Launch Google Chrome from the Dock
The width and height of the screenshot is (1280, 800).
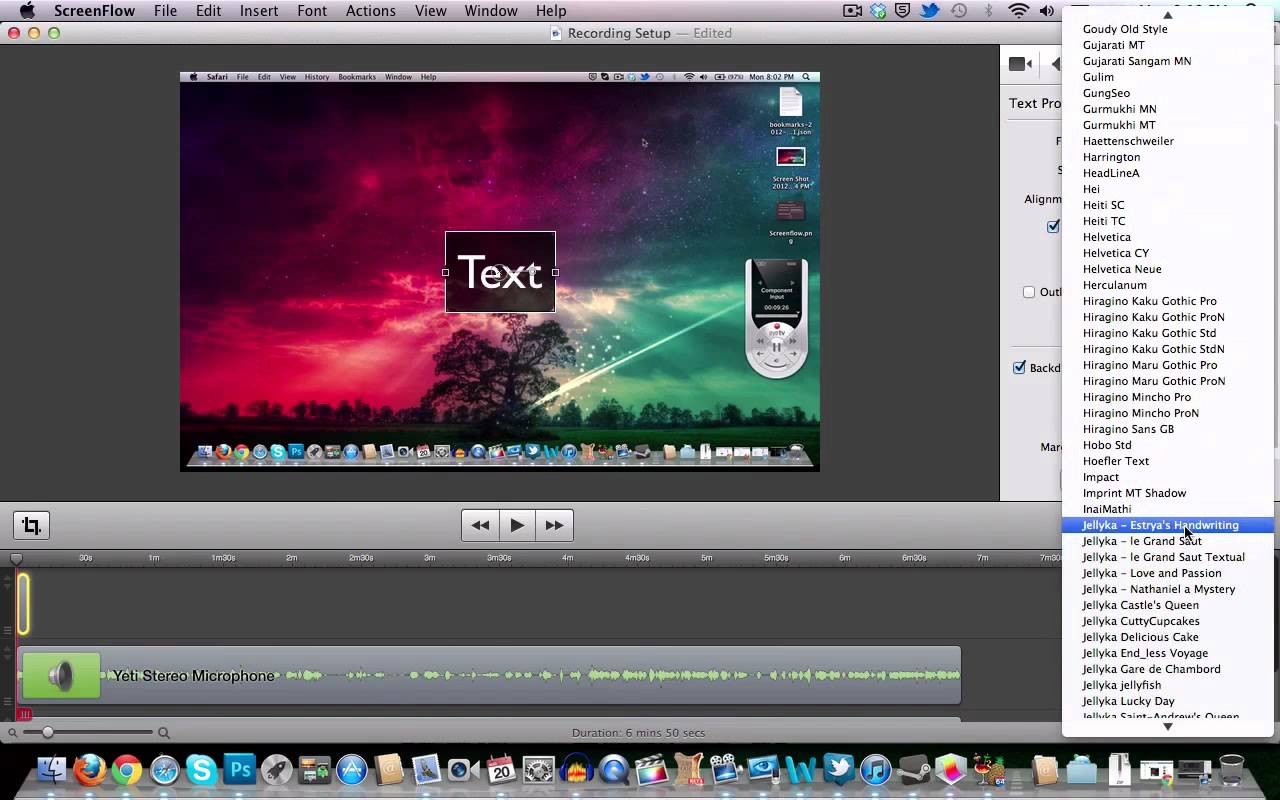(x=127, y=770)
